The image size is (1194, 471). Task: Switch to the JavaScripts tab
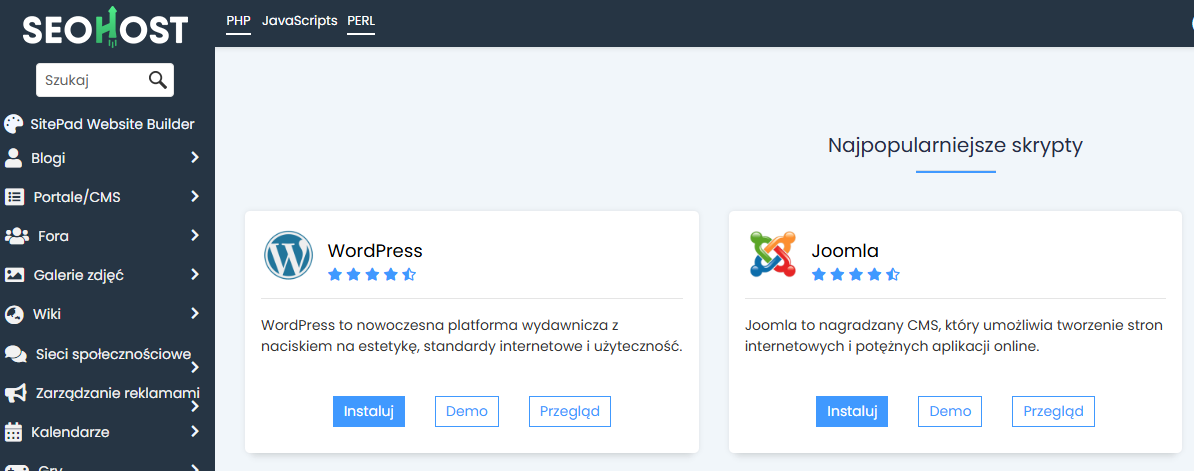299,21
